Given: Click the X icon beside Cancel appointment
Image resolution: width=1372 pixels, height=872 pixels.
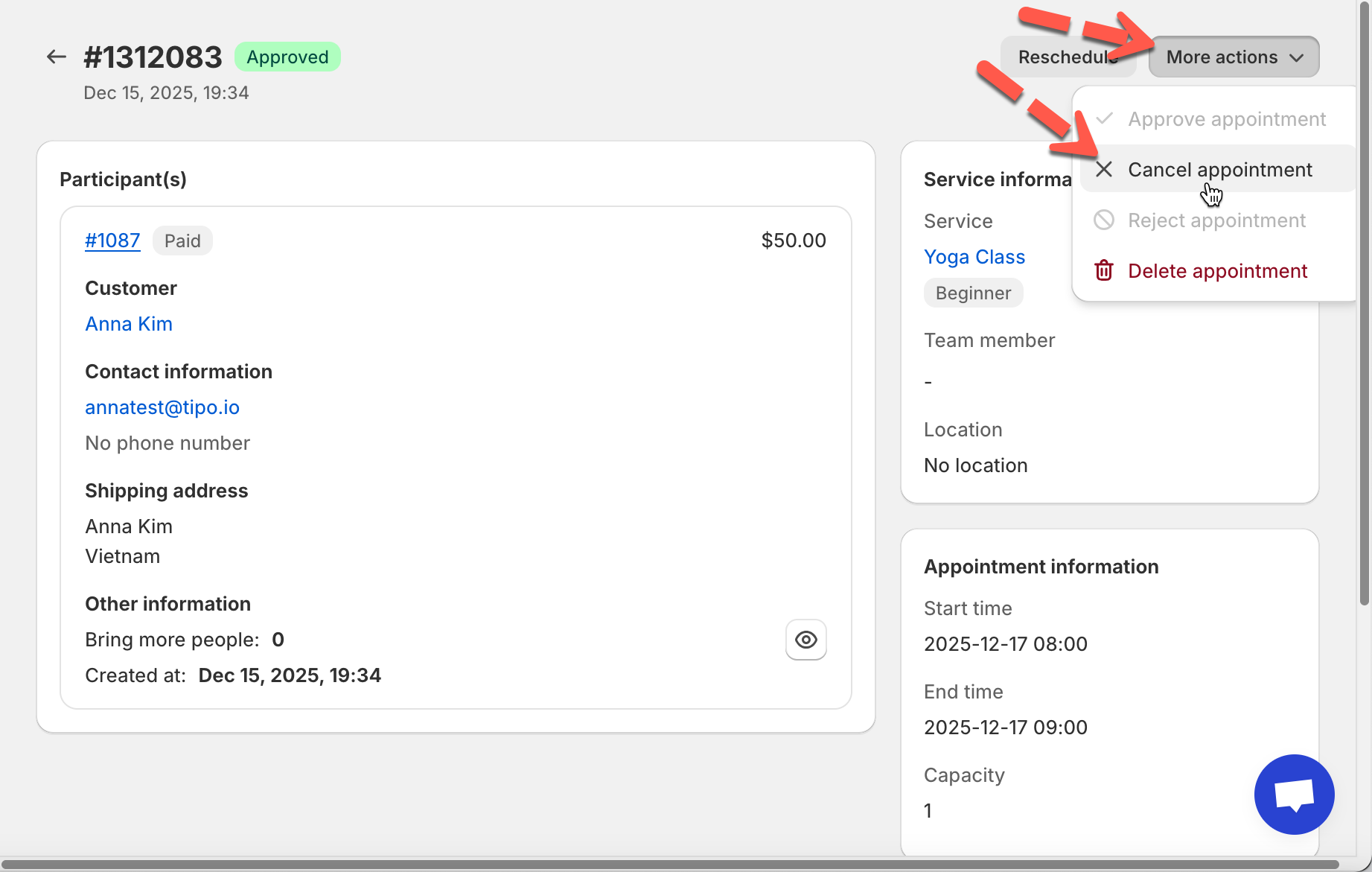Looking at the screenshot, I should [1104, 170].
